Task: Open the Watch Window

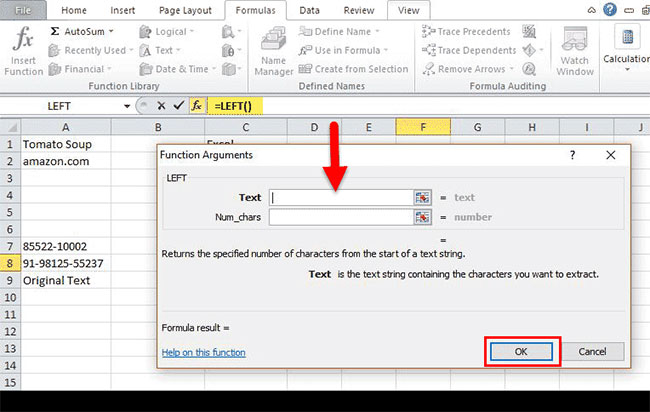Action: tap(575, 51)
